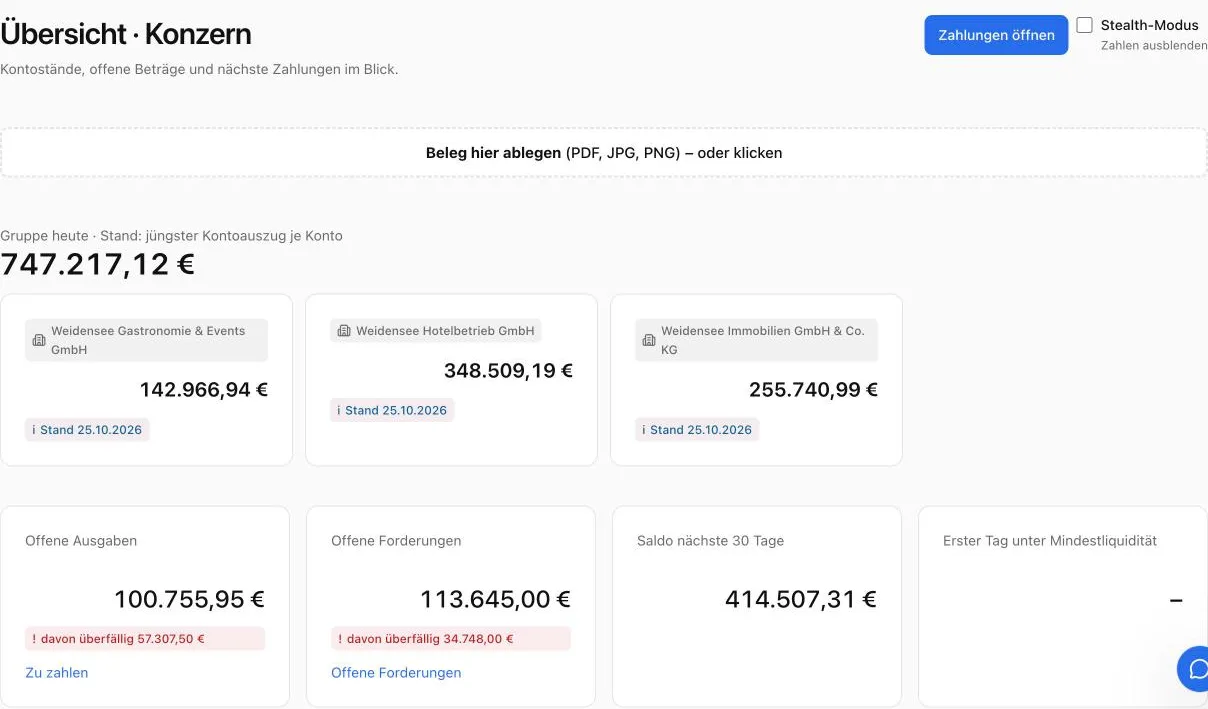Viewport: 1208px width, 709px height.
Task: Click building icon beside Weidensee Gastronomie & Events
Action: click(39, 340)
